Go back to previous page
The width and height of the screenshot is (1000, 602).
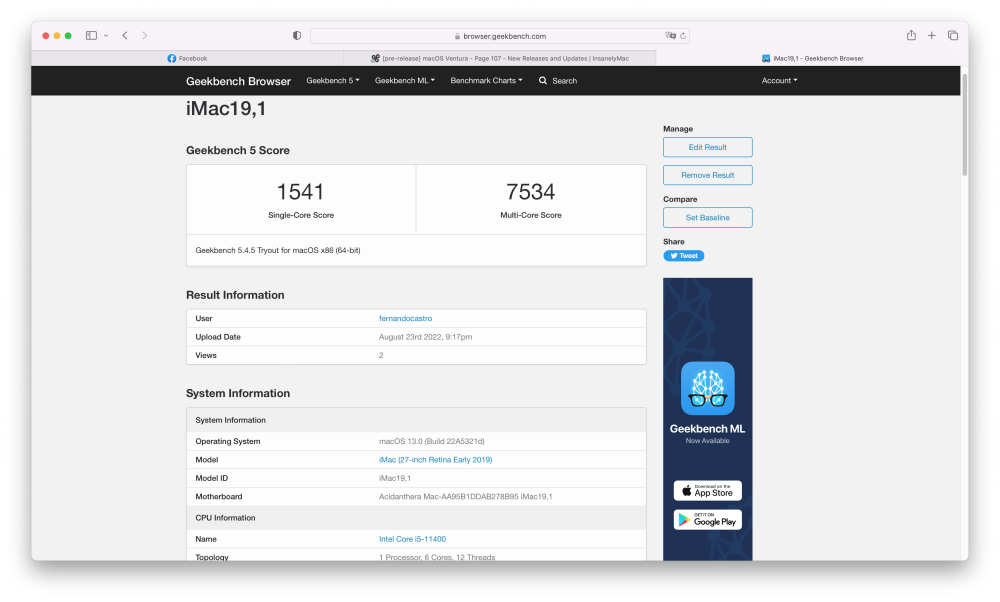125,36
